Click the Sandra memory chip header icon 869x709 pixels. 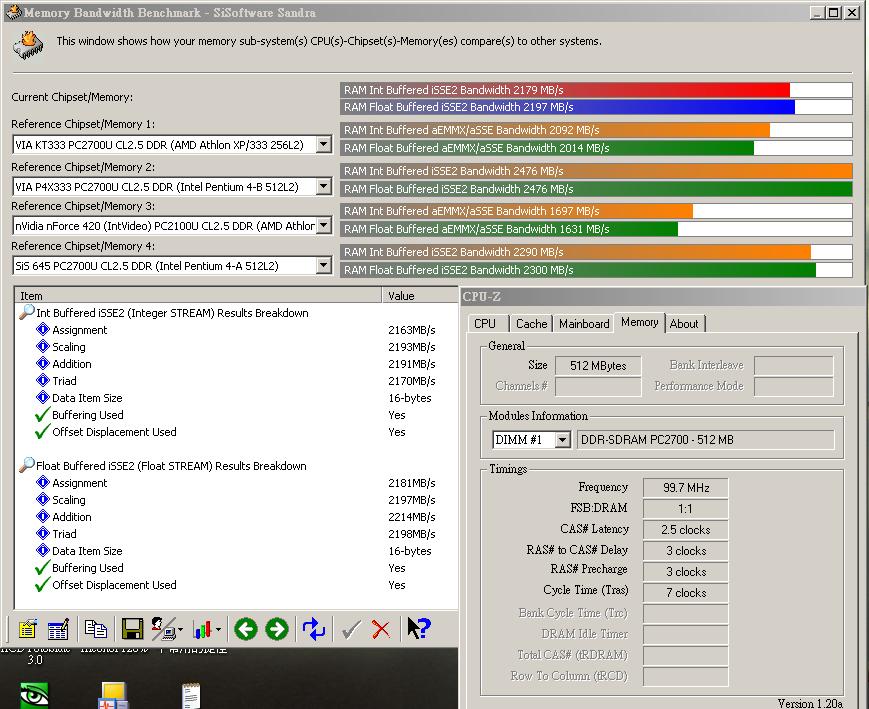(28, 45)
